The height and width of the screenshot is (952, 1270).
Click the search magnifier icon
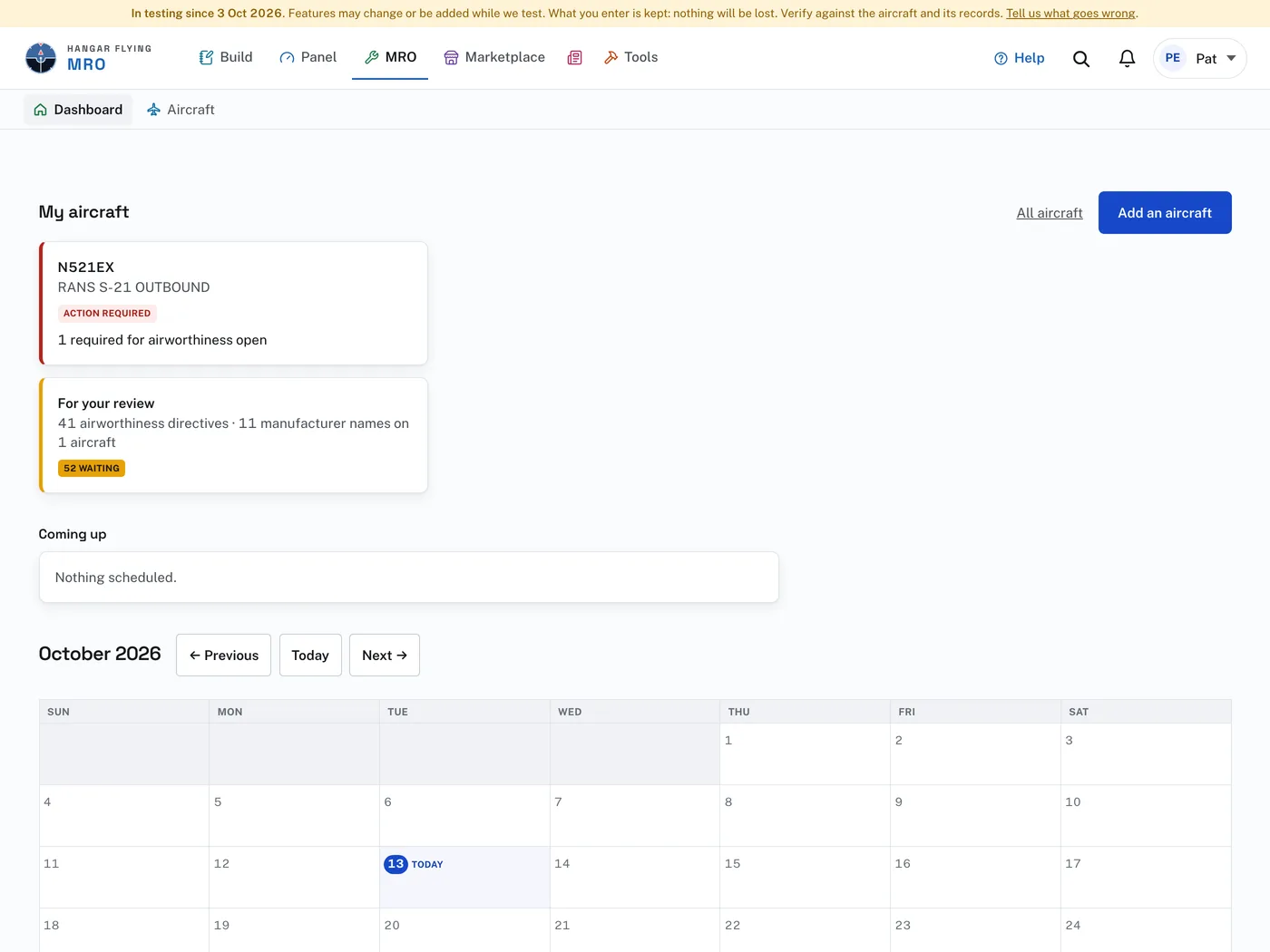point(1081,58)
